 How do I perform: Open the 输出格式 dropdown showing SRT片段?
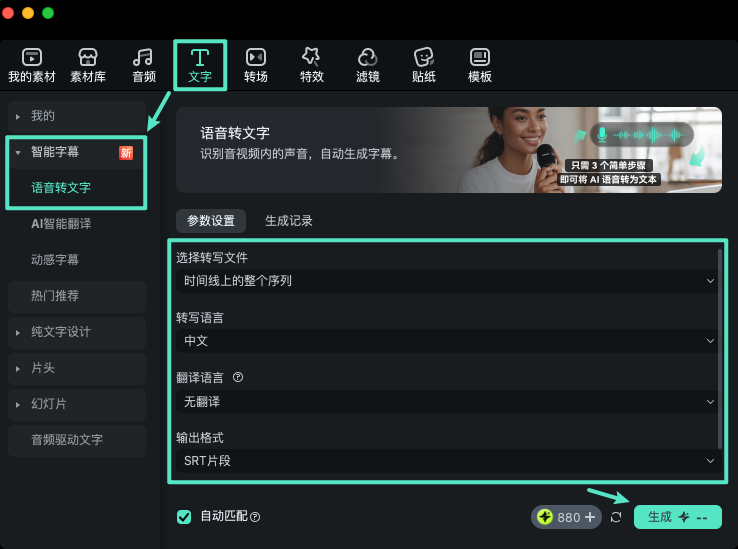[447, 460]
